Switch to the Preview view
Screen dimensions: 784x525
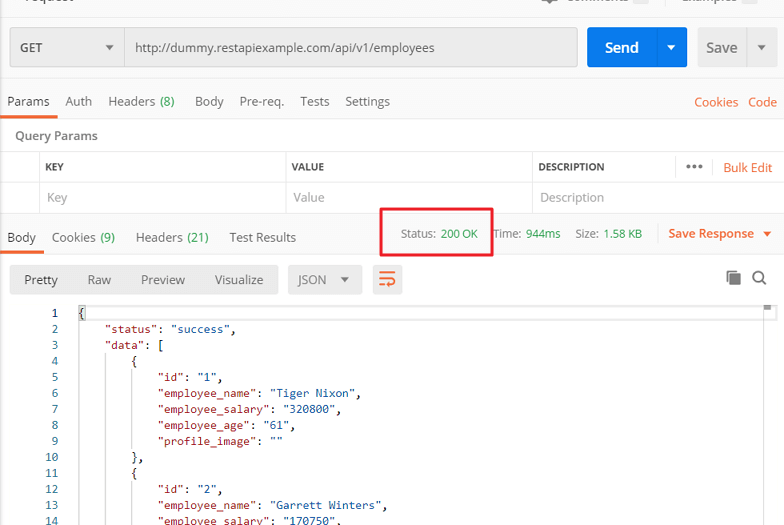[x=162, y=280]
